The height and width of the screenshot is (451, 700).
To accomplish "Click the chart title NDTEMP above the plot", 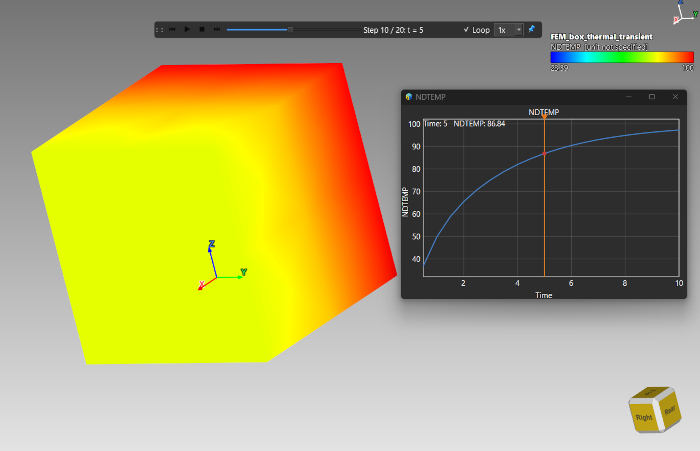I will coord(544,112).
